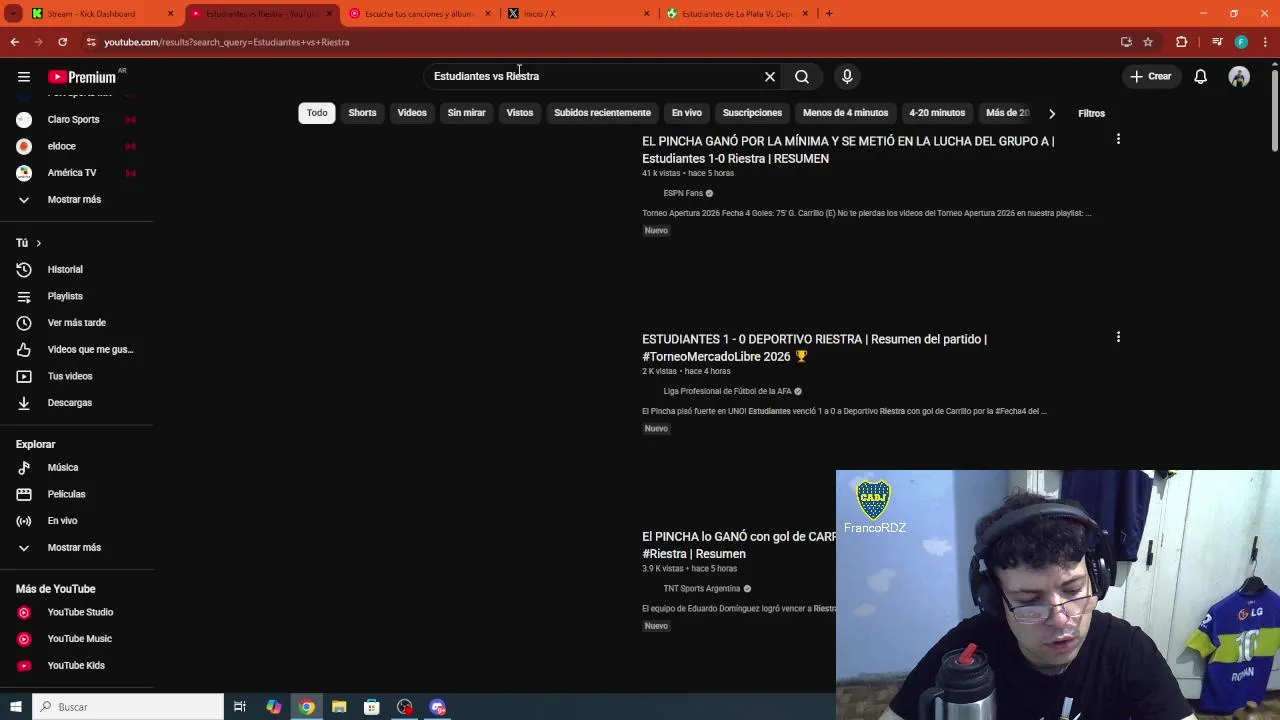
Task: Open a new browser tab
Action: (x=829, y=14)
